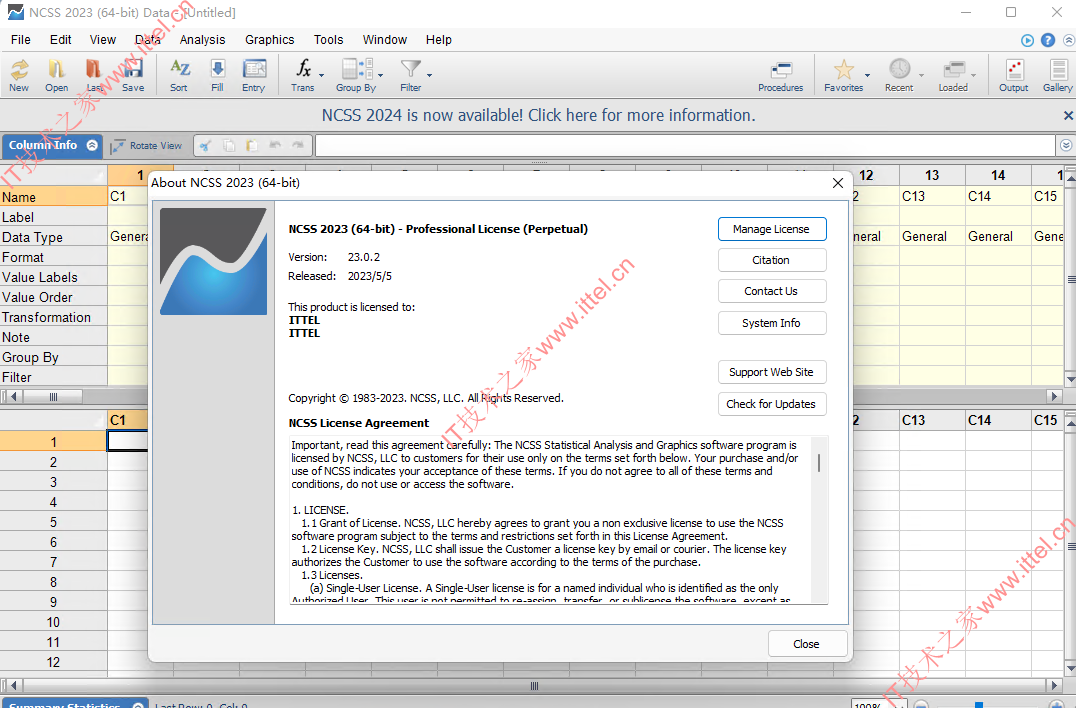Expand the Recent dropdown arrow
The image size is (1076, 708).
921,75
